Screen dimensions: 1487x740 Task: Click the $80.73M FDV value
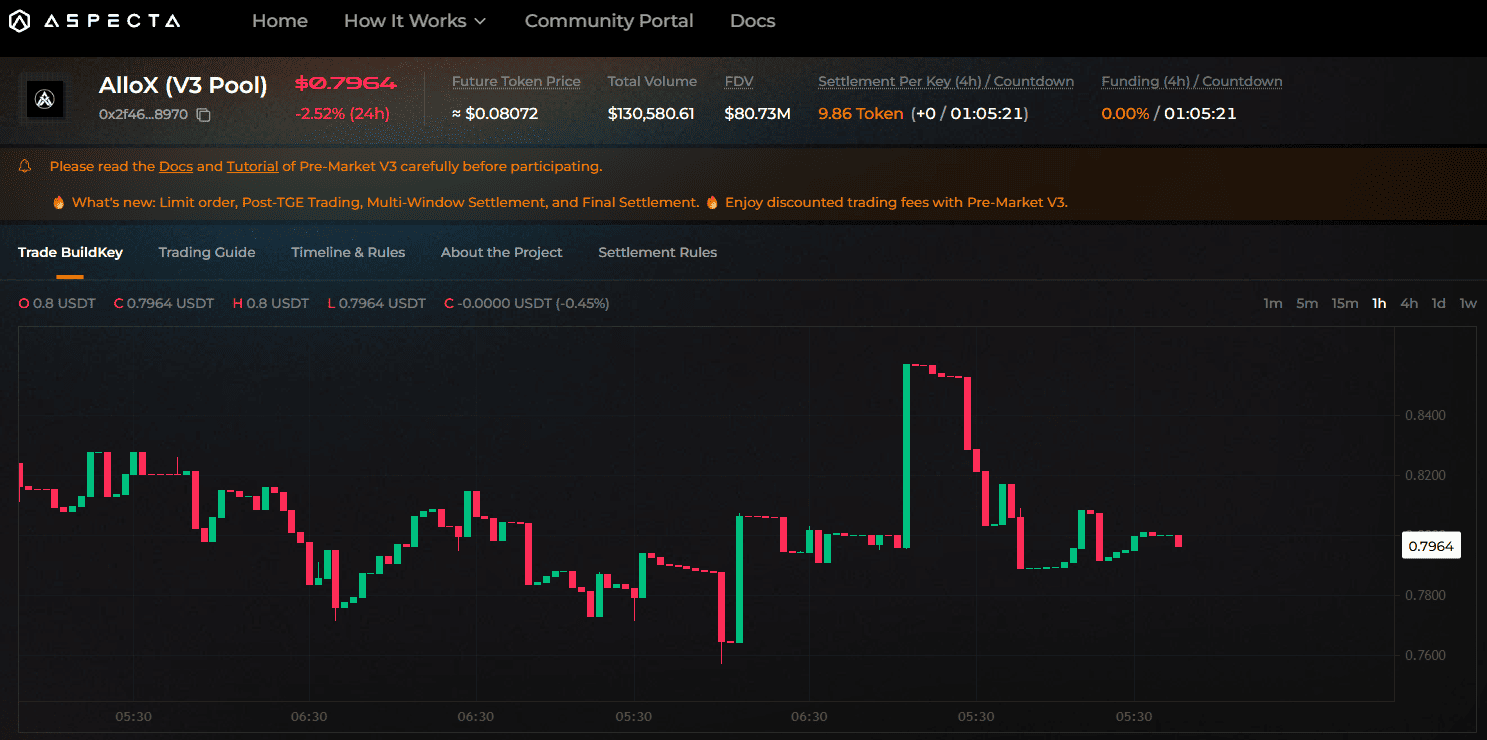click(758, 114)
